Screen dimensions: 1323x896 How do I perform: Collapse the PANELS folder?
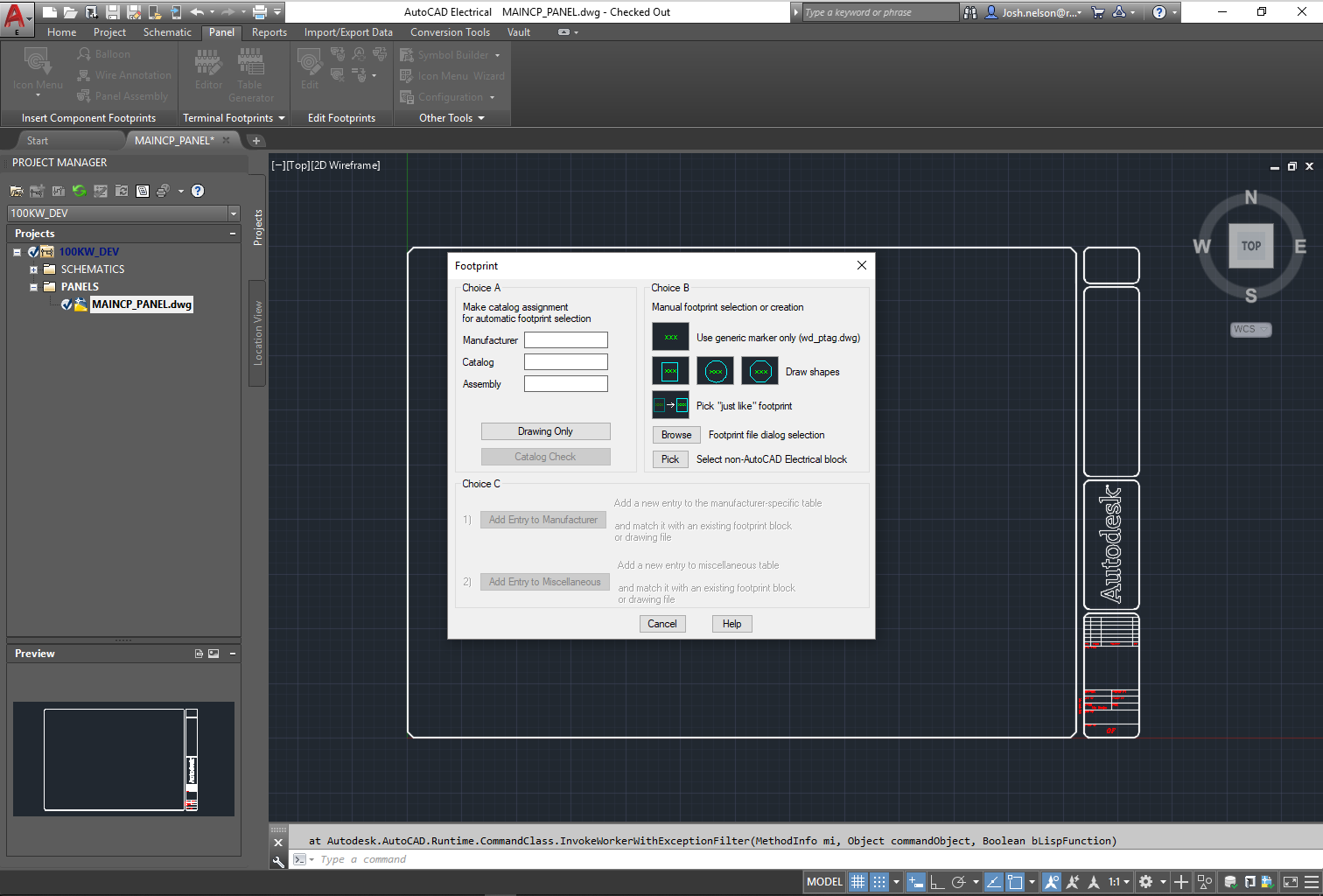(32, 286)
